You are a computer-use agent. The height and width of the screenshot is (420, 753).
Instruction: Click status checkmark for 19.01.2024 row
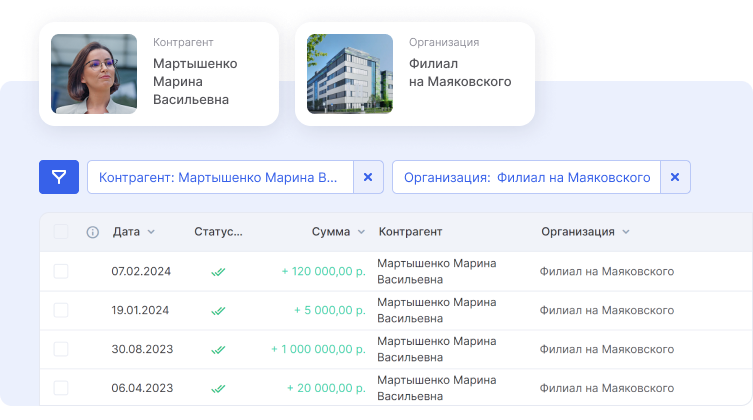click(218, 310)
